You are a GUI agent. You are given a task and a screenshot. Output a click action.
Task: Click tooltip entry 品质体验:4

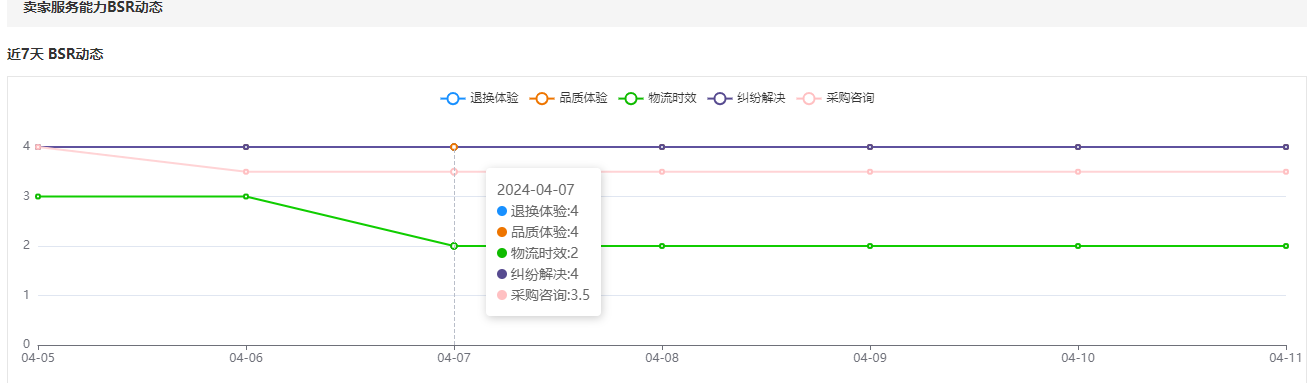(x=537, y=232)
